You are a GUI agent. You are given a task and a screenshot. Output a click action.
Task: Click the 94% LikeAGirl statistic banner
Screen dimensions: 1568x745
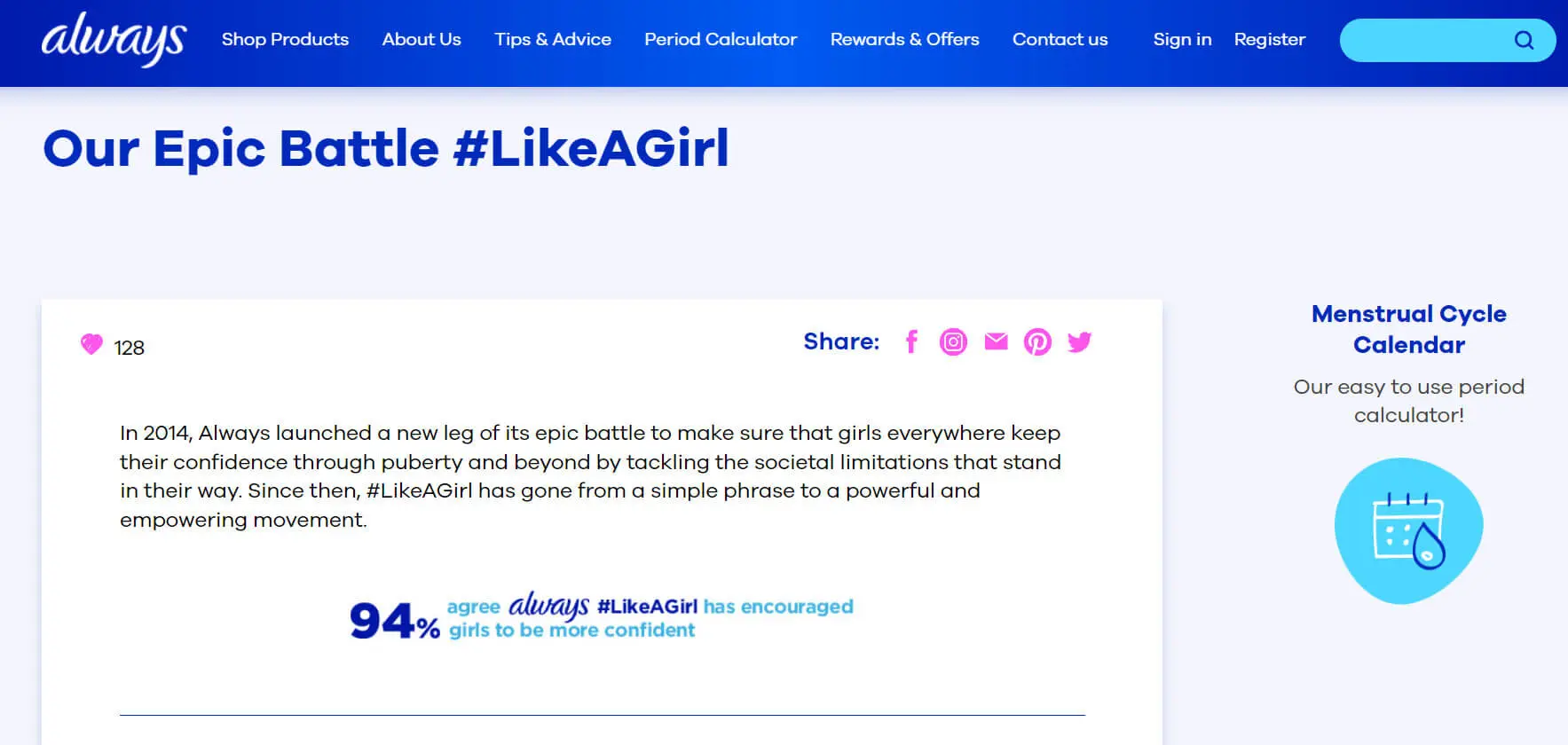point(602,616)
